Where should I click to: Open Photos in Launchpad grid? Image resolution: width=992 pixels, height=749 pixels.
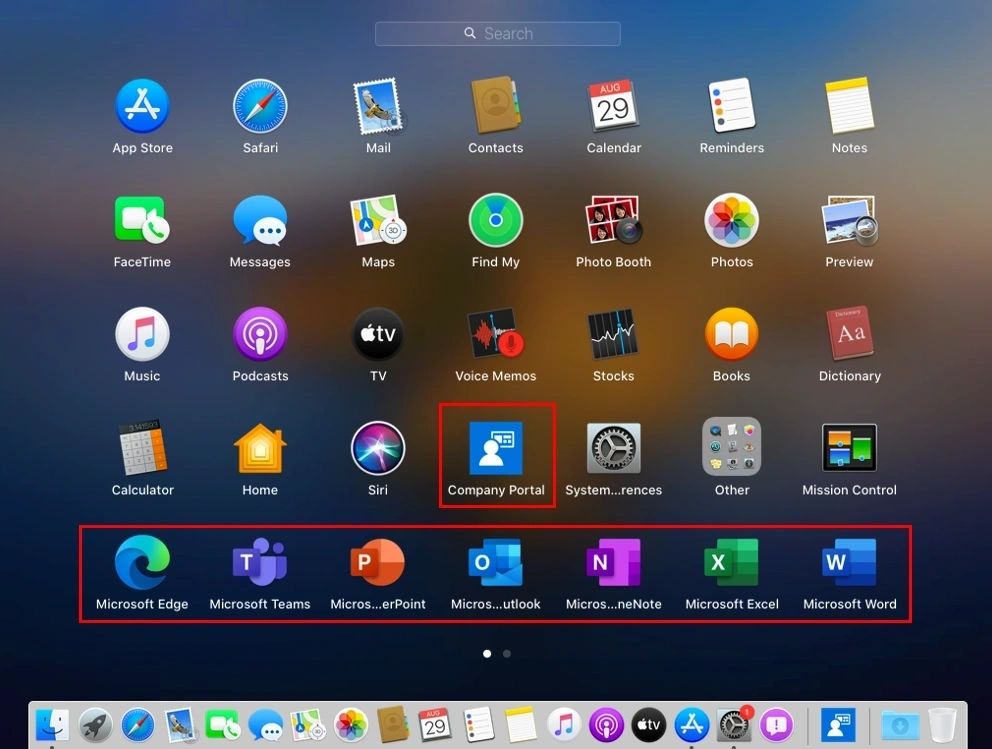point(732,220)
